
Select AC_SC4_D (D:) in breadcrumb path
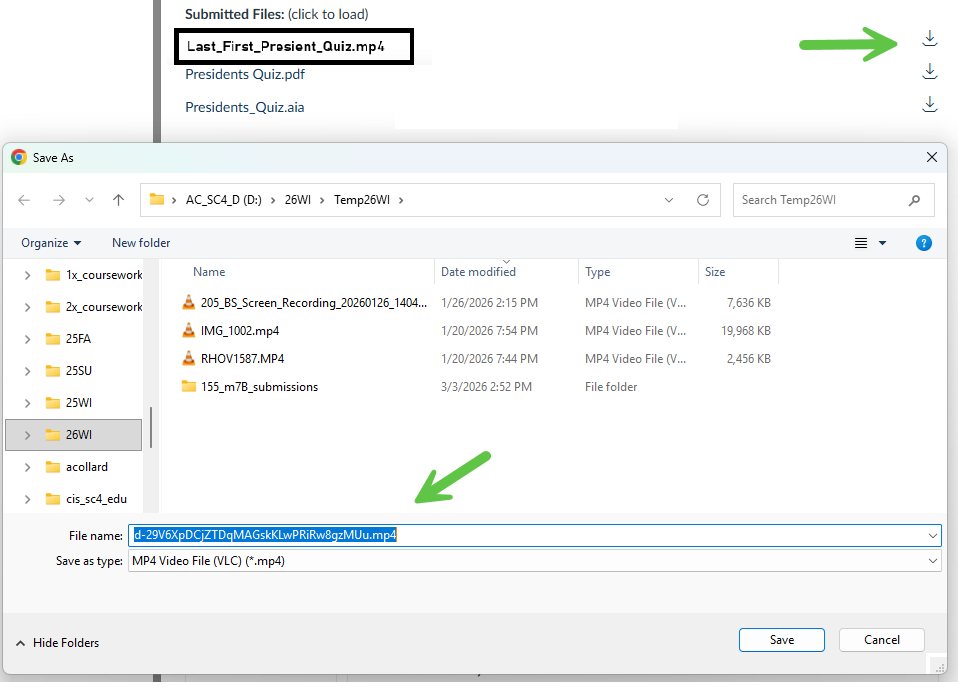(224, 200)
